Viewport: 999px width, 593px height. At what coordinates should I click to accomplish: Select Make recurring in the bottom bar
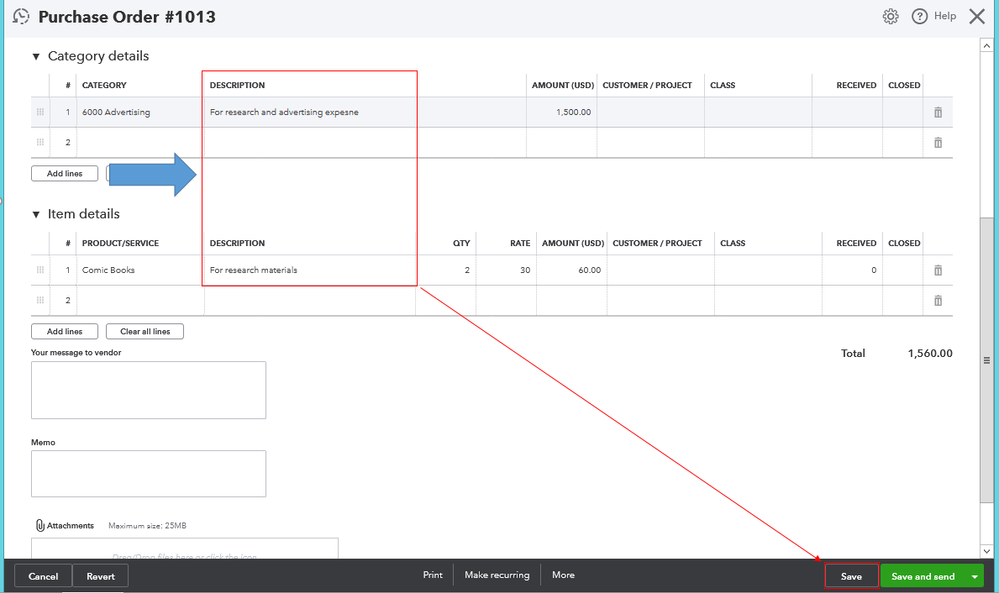(497, 575)
